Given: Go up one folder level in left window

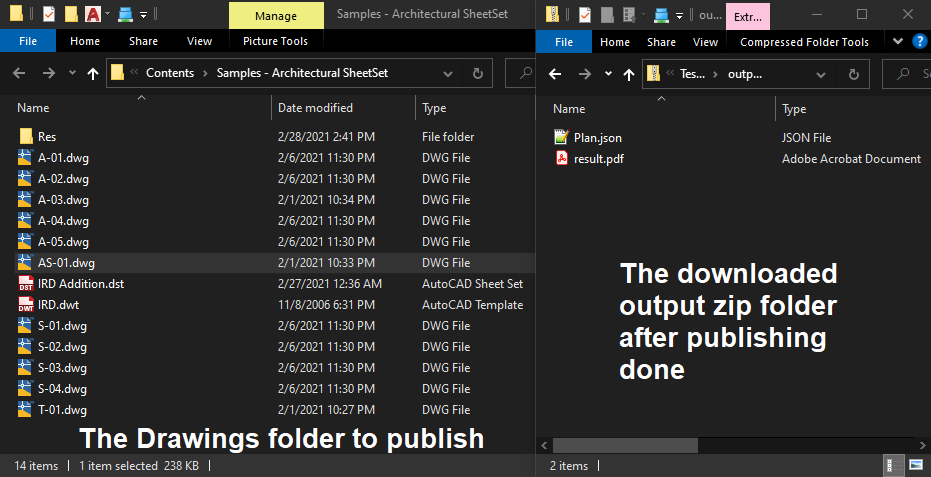Looking at the screenshot, I should pyautogui.click(x=93, y=73).
